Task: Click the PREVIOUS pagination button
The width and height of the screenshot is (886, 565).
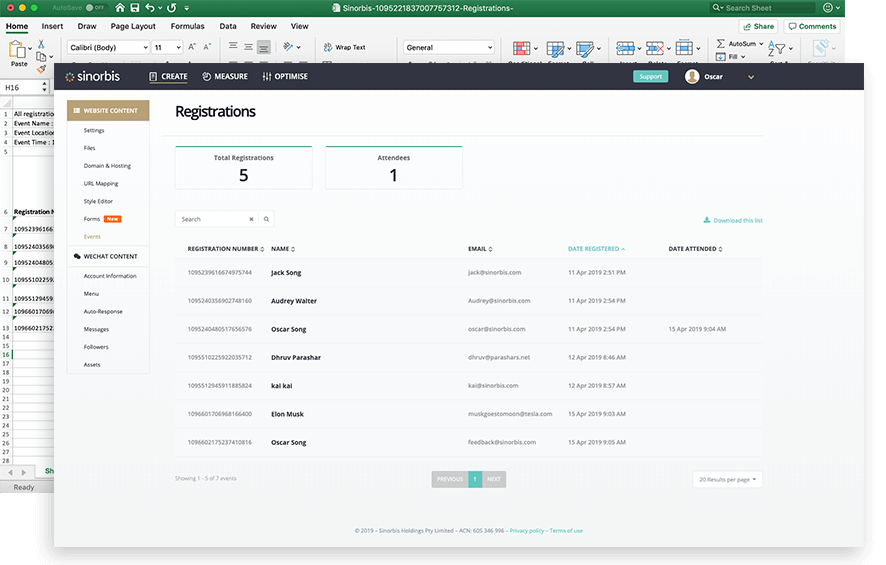Action: pos(450,479)
